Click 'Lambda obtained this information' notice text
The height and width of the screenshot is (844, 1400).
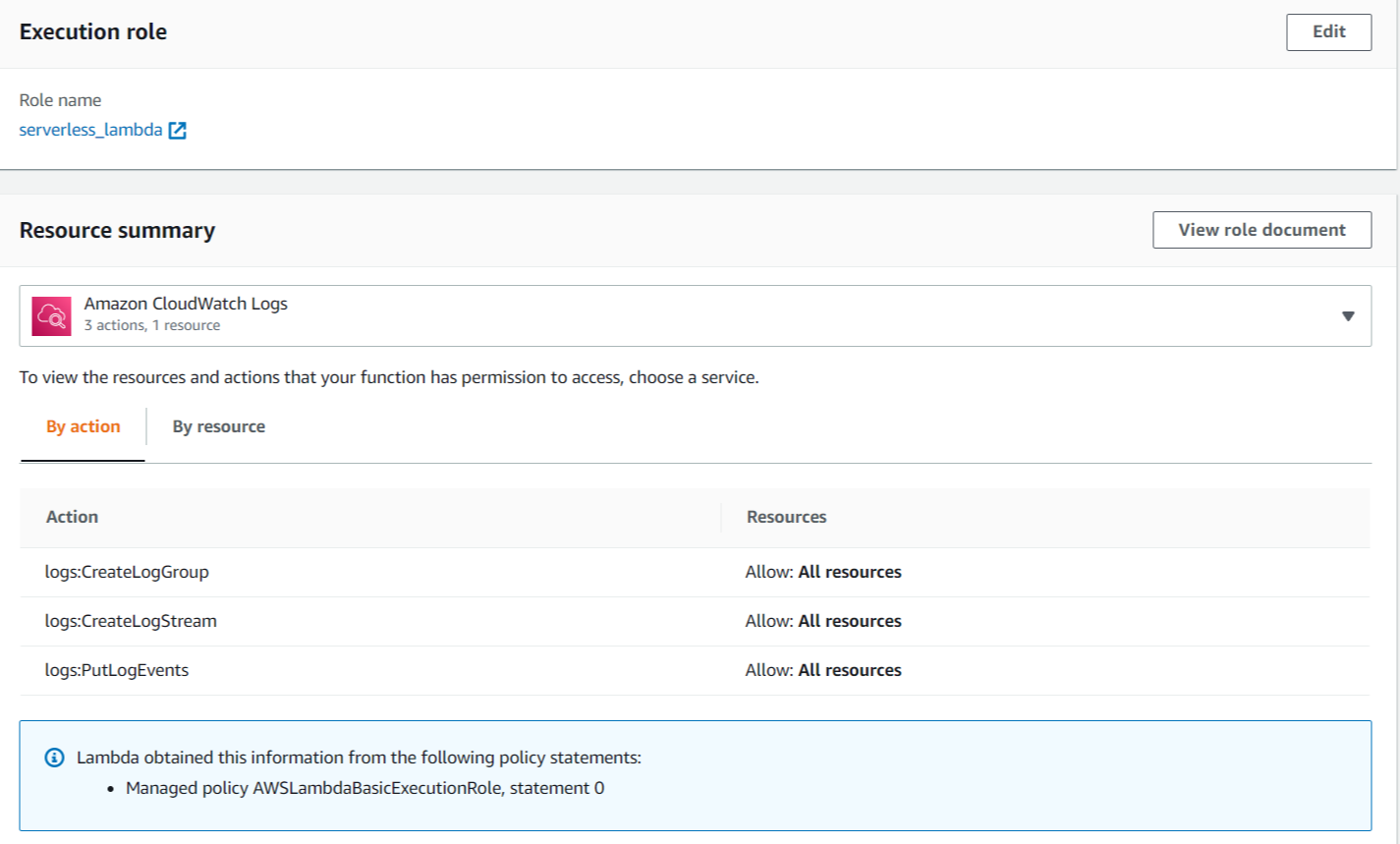pyautogui.click(x=359, y=758)
